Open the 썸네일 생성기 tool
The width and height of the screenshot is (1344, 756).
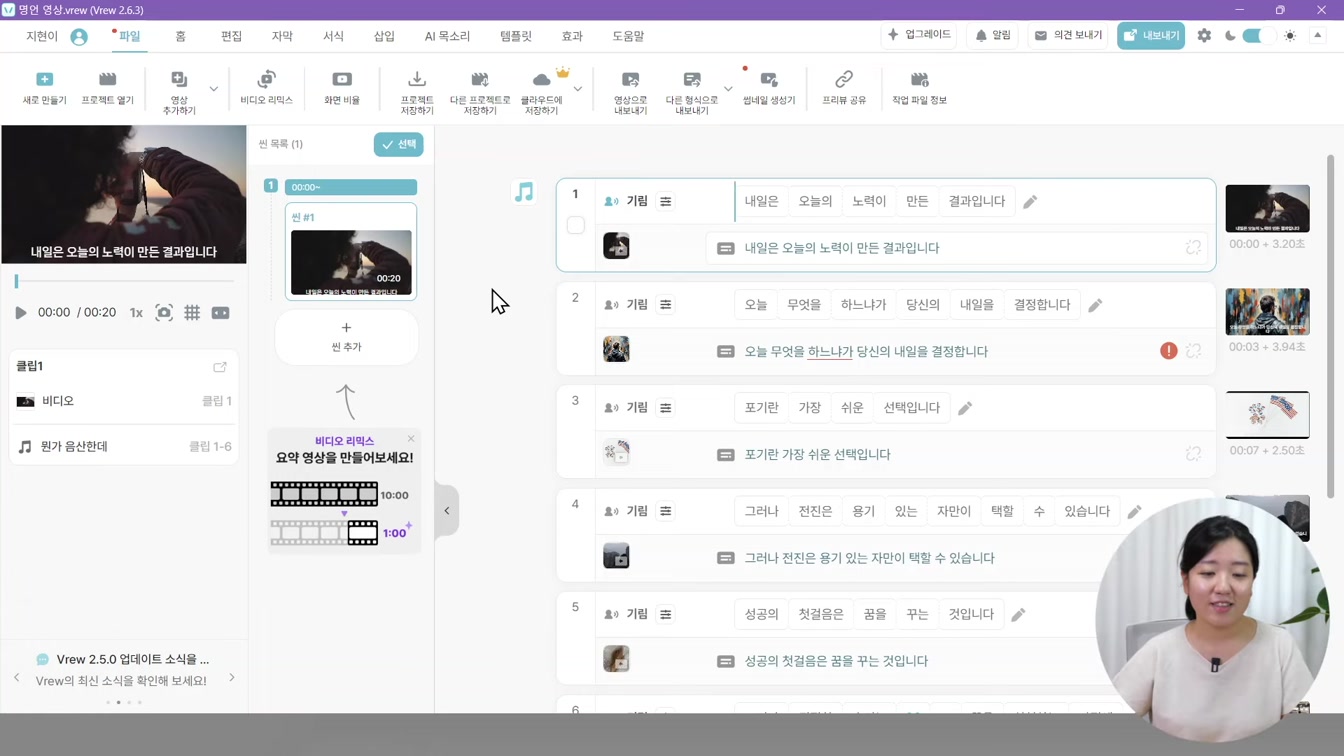click(769, 88)
